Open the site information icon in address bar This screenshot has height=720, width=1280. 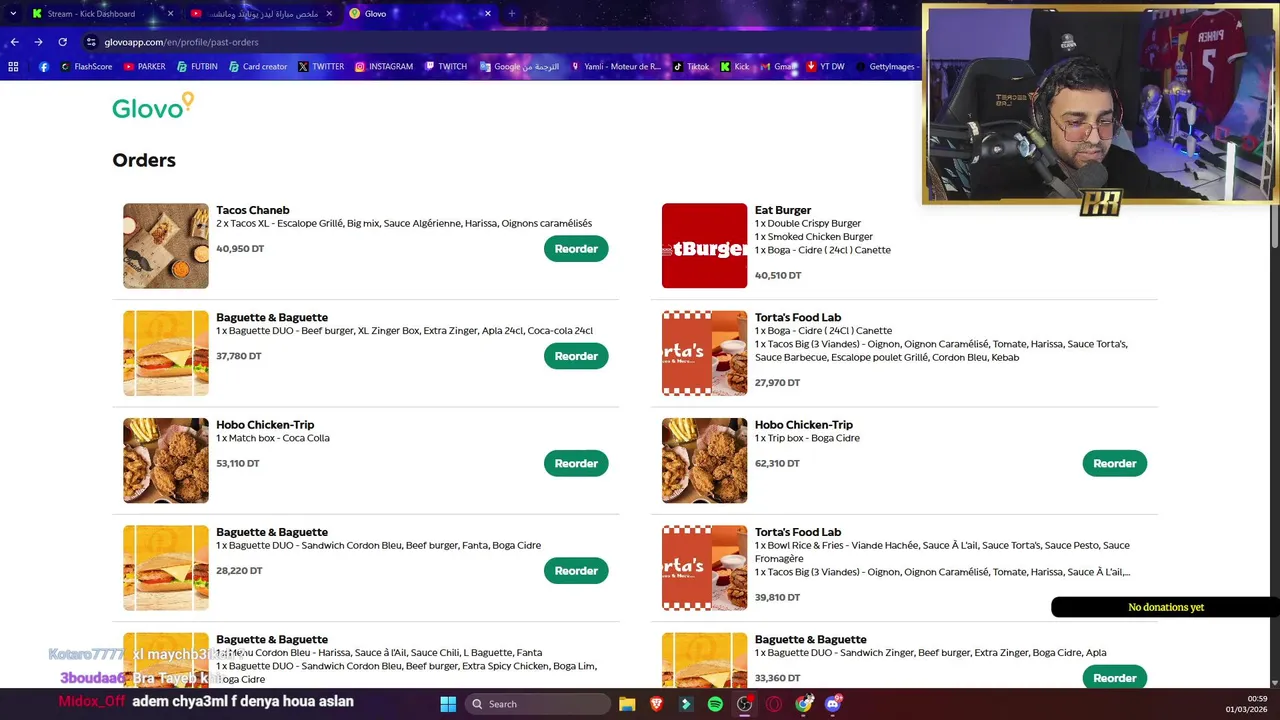[91, 42]
